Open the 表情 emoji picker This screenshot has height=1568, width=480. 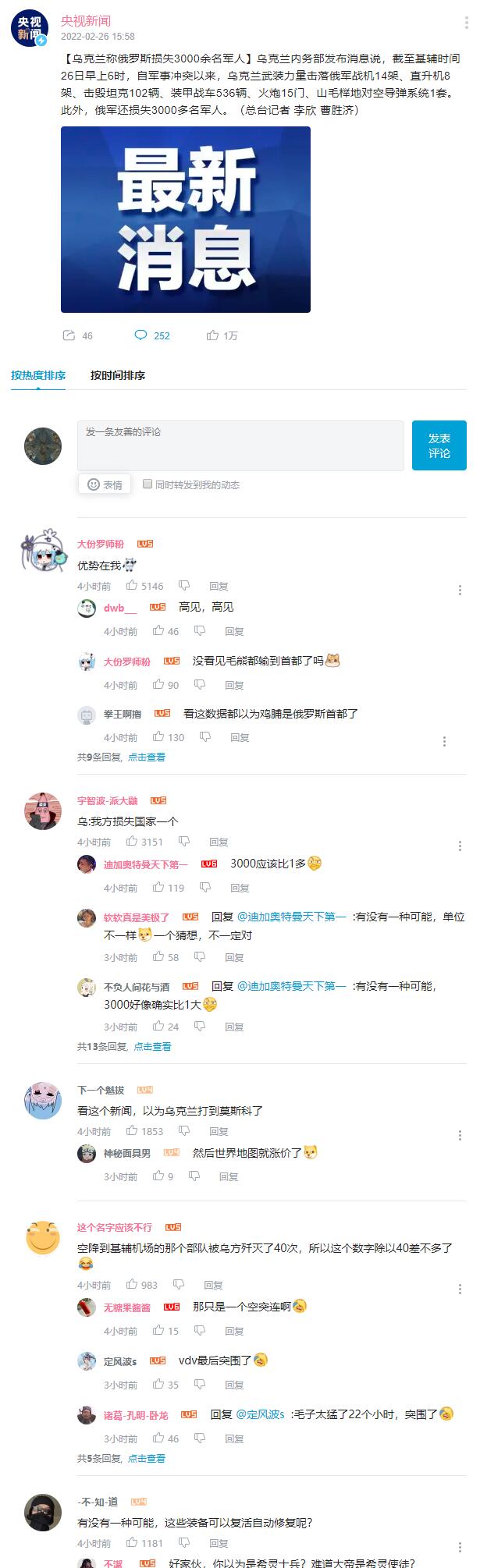[x=105, y=484]
